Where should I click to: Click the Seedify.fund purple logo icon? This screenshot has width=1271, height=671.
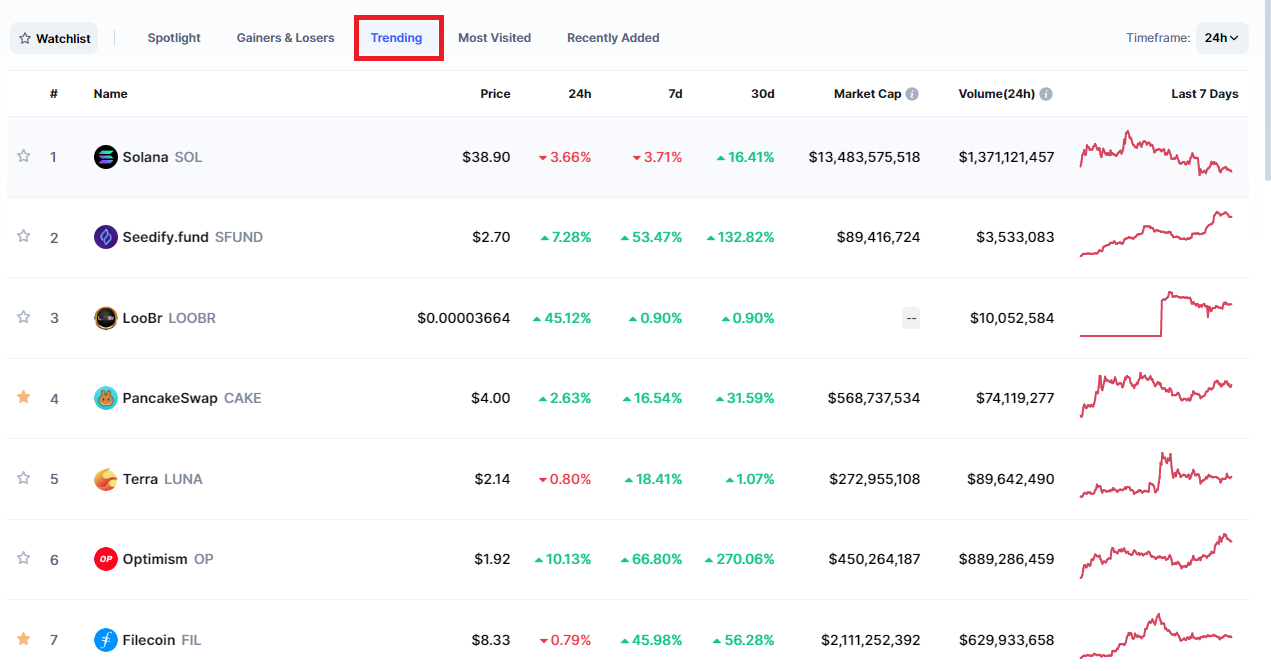pyautogui.click(x=105, y=237)
